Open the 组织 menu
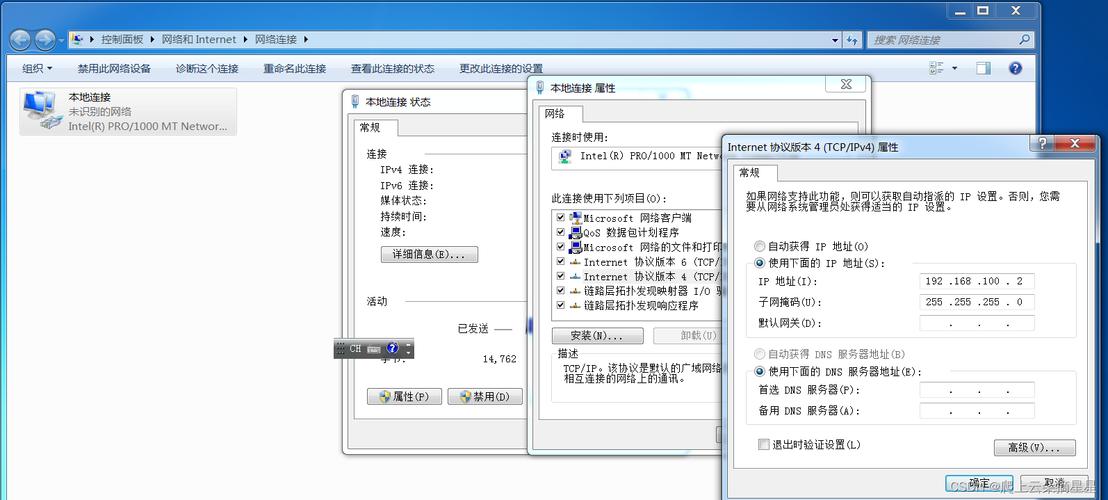 [37, 69]
